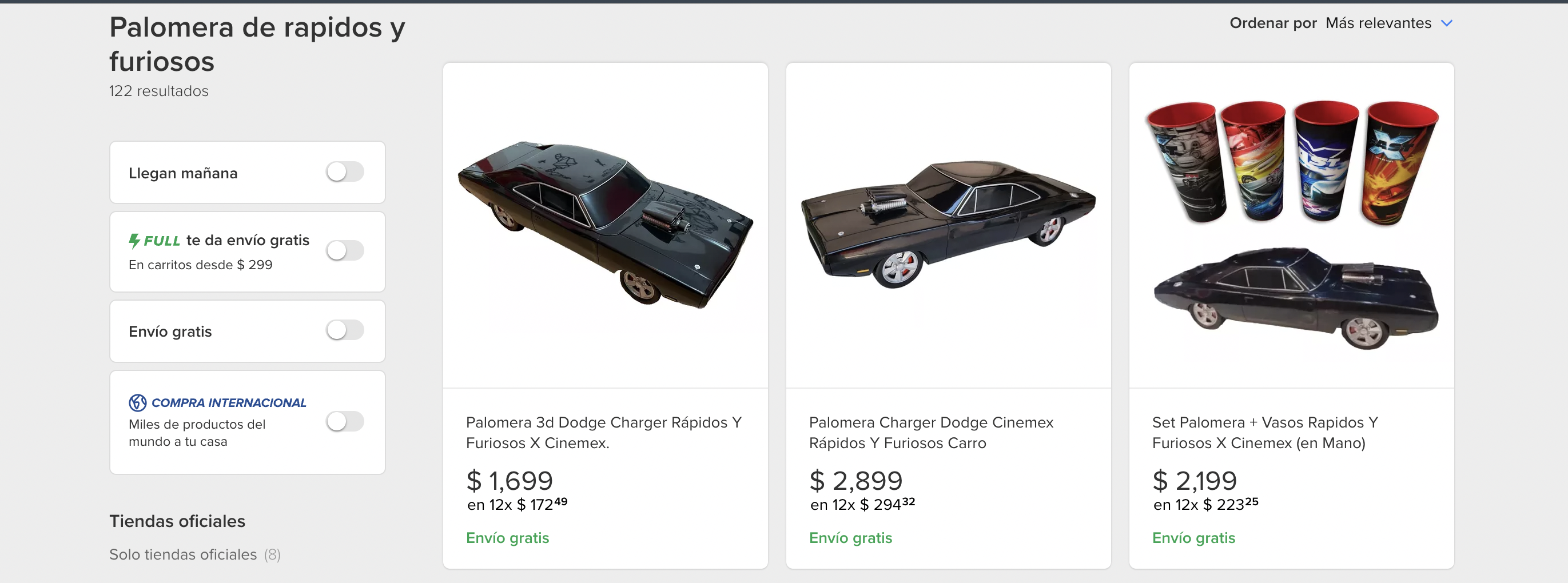The height and width of the screenshot is (583, 1568).
Task: Toggle the Llegan mañana switch
Action: (x=344, y=172)
